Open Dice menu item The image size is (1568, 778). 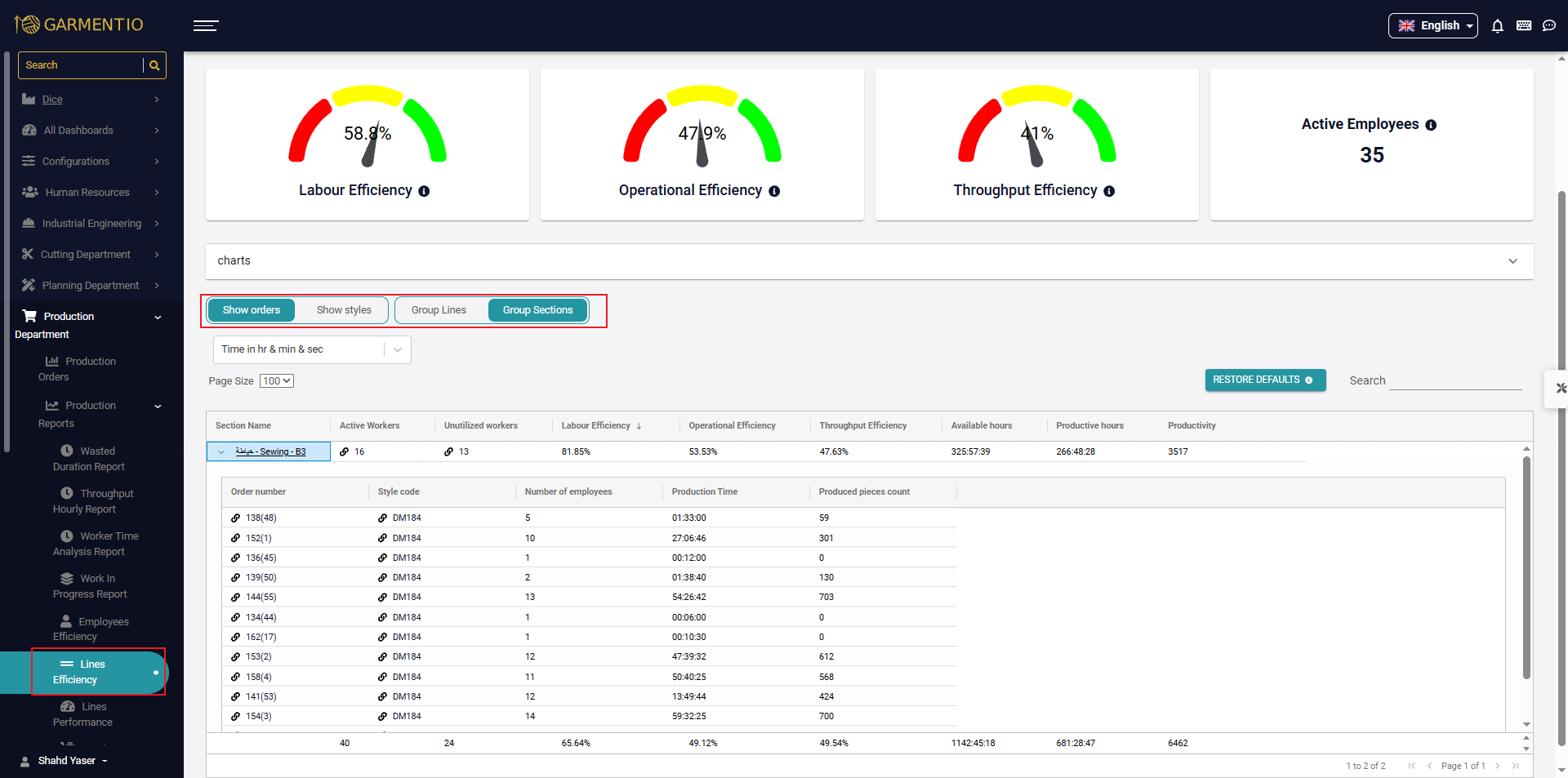coord(90,100)
